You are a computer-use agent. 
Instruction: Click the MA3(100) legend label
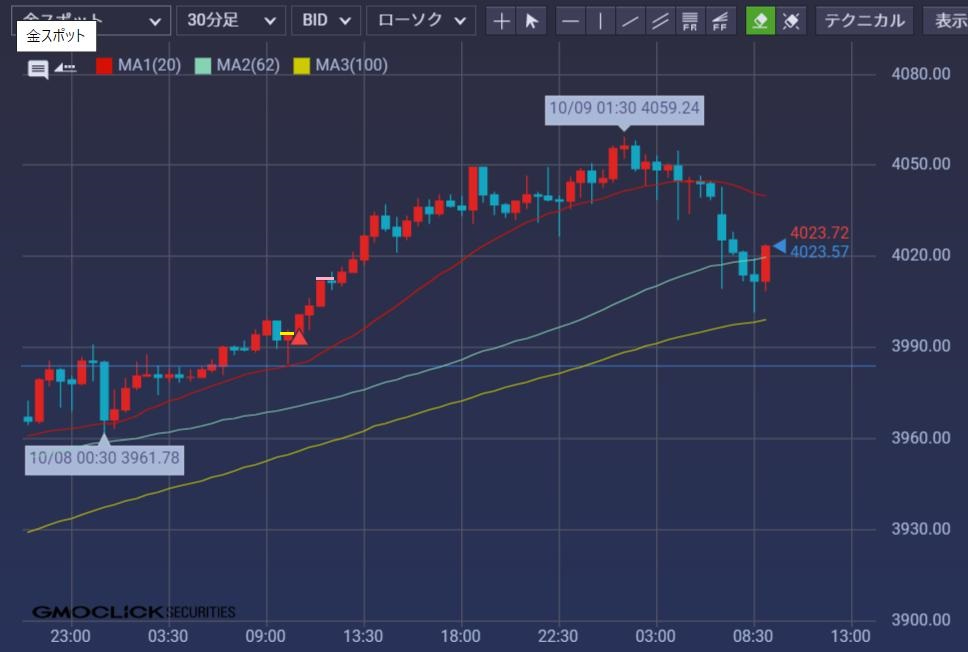pos(351,65)
